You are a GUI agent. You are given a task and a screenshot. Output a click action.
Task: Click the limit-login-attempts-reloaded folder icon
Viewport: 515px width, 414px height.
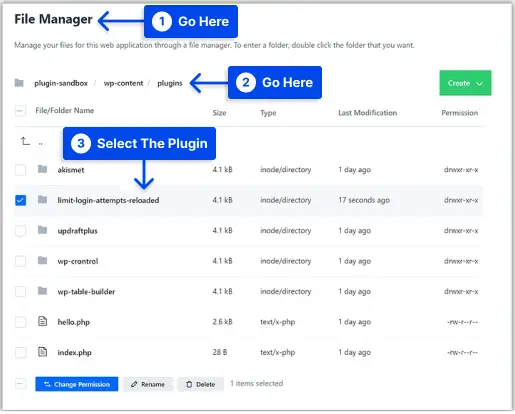pos(42,200)
